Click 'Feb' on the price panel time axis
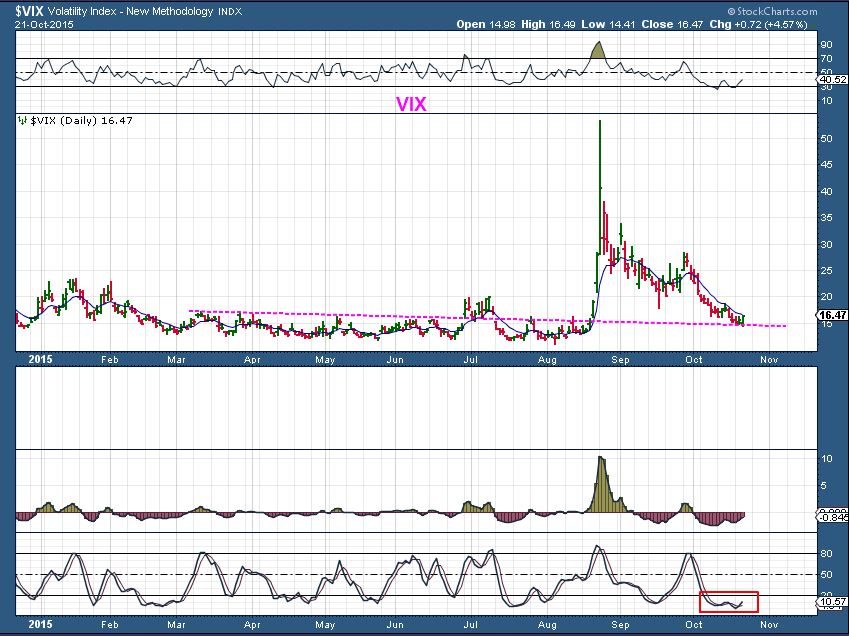This screenshot has height=636, width=849. (x=109, y=359)
